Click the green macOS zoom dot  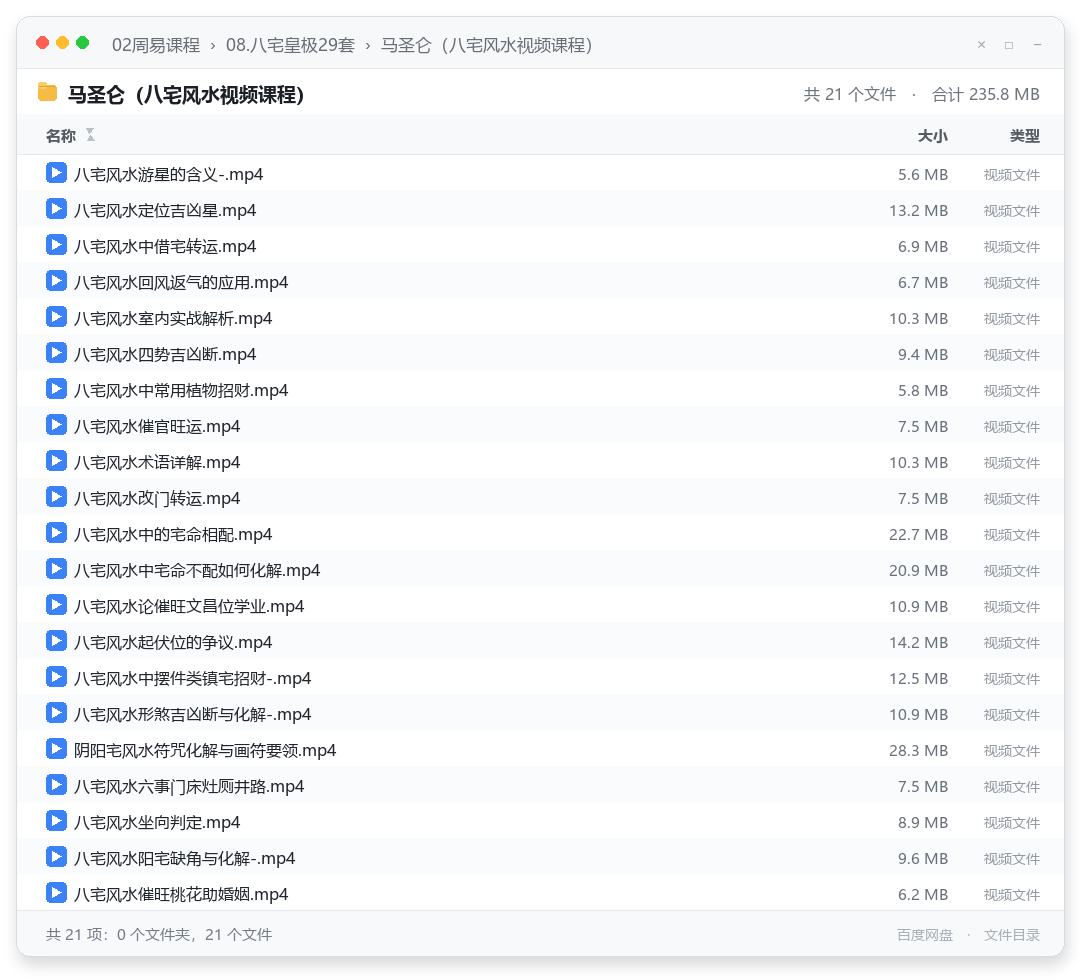(x=83, y=43)
